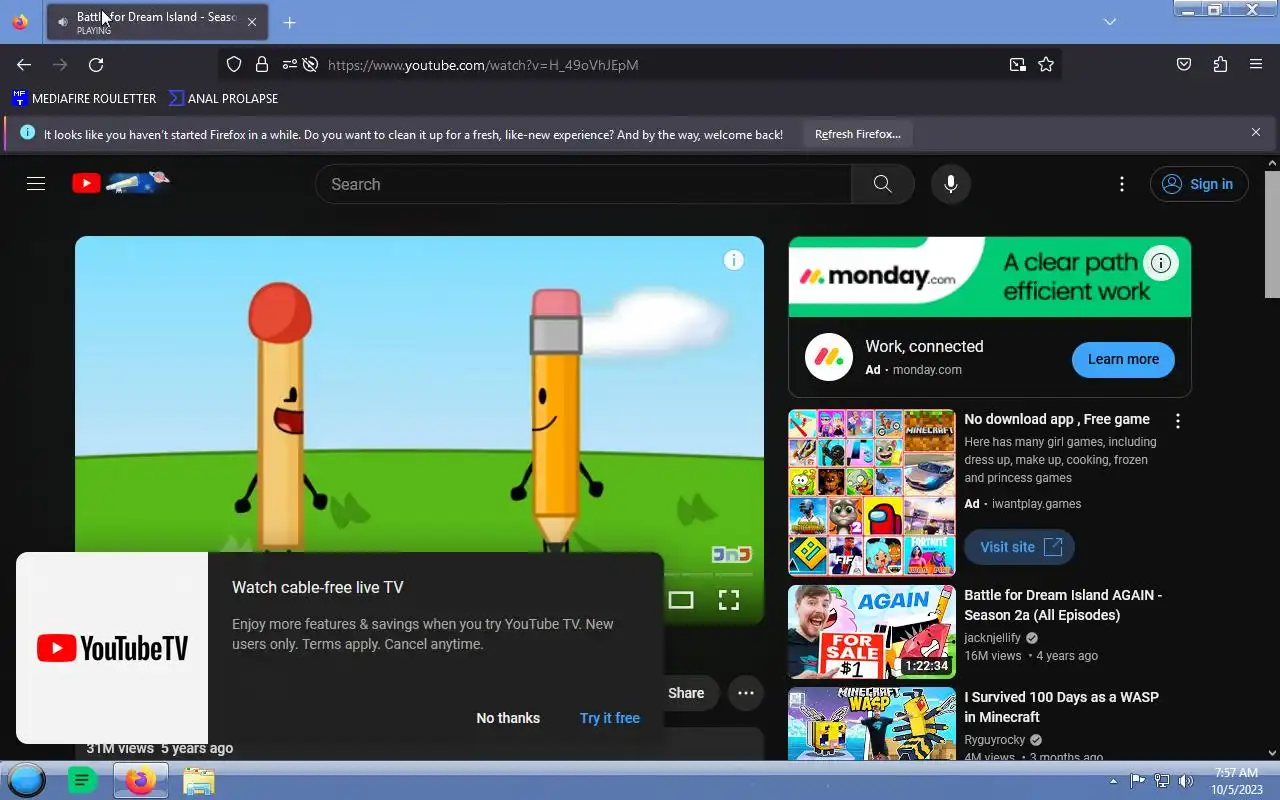
Task: Reload the page with the refresh icon
Action: [96, 65]
